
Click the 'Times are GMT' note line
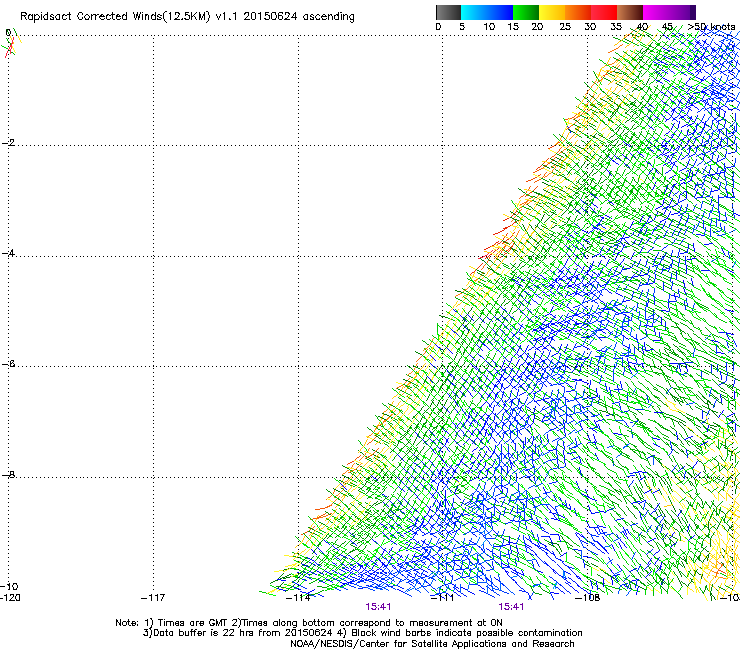pos(309,623)
